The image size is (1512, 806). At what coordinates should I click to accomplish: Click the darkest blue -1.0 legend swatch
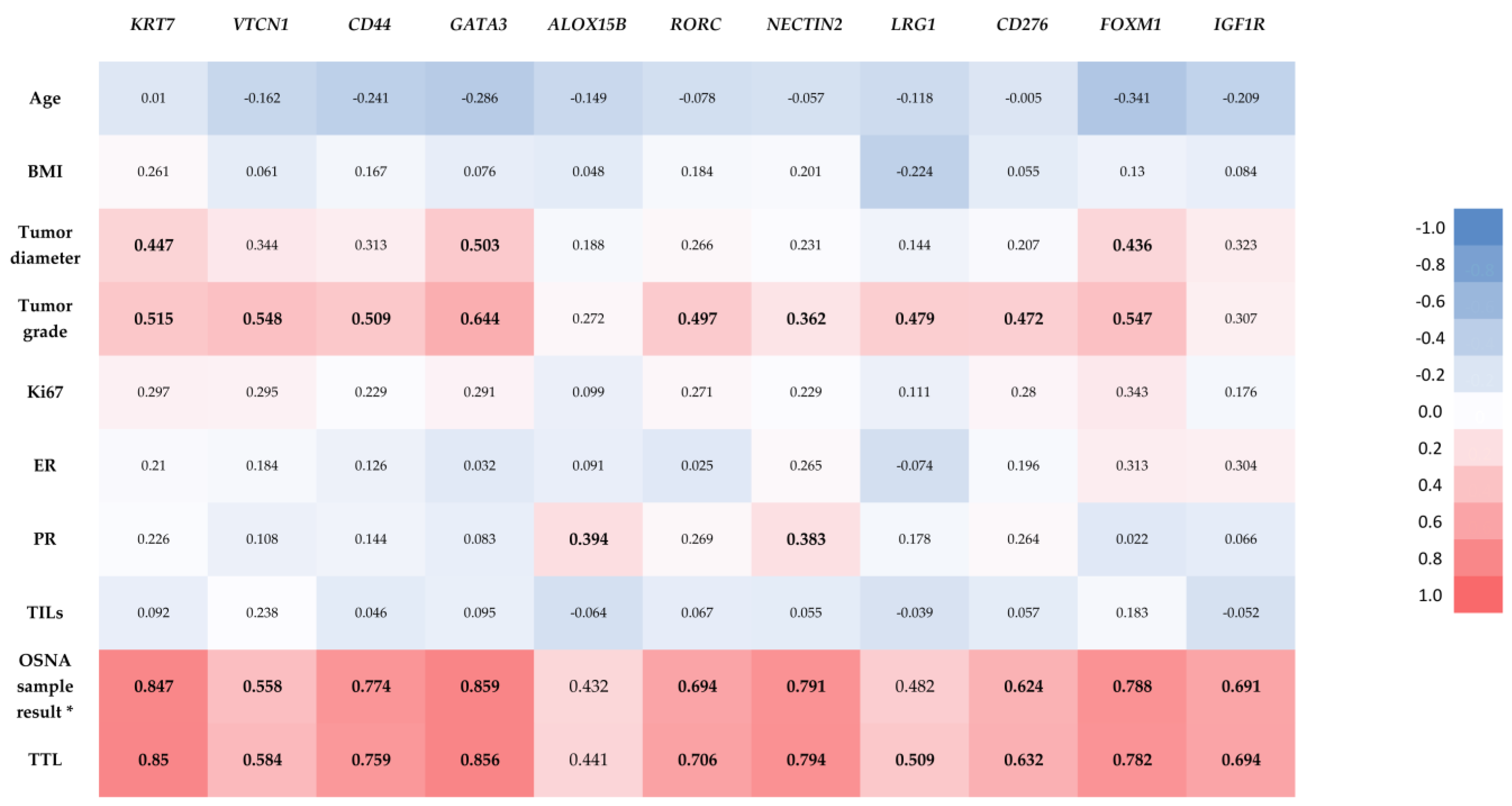pyautogui.click(x=1478, y=227)
